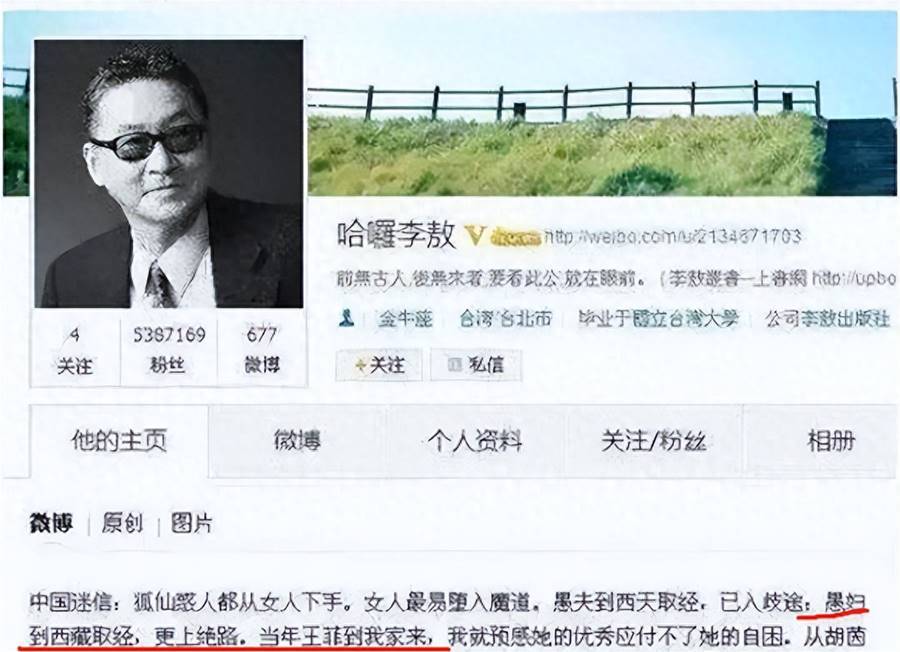Open the 相册 tab

coord(831,441)
